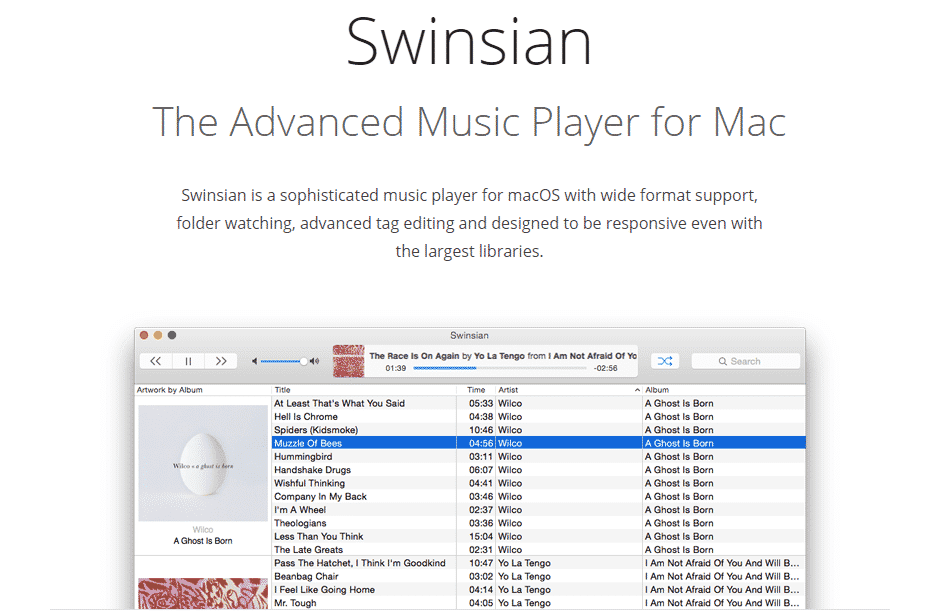This screenshot has height=611, width=938.
Task: Pause the current song
Action: (x=188, y=361)
